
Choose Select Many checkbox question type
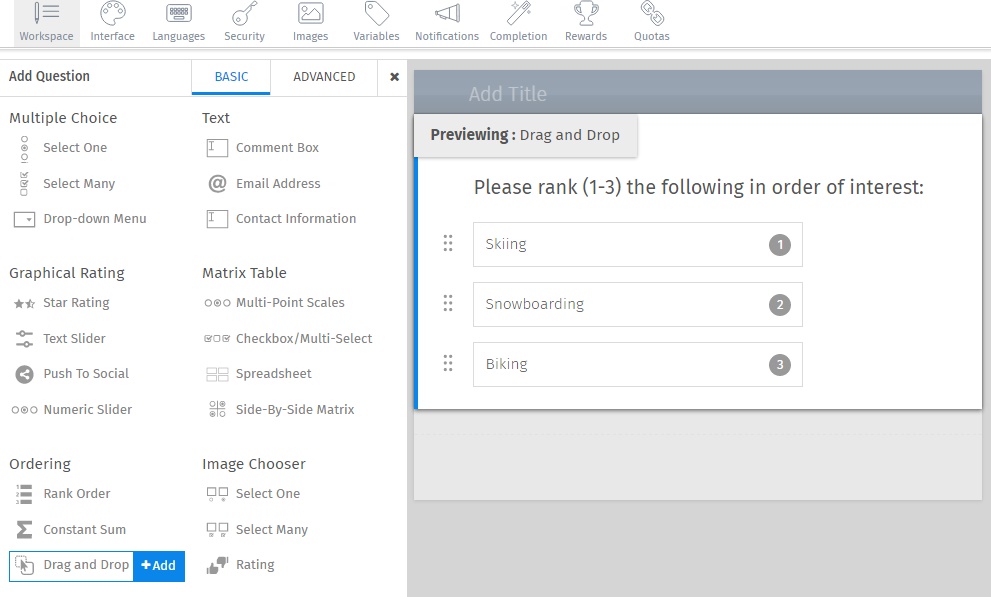pyautogui.click(x=78, y=184)
